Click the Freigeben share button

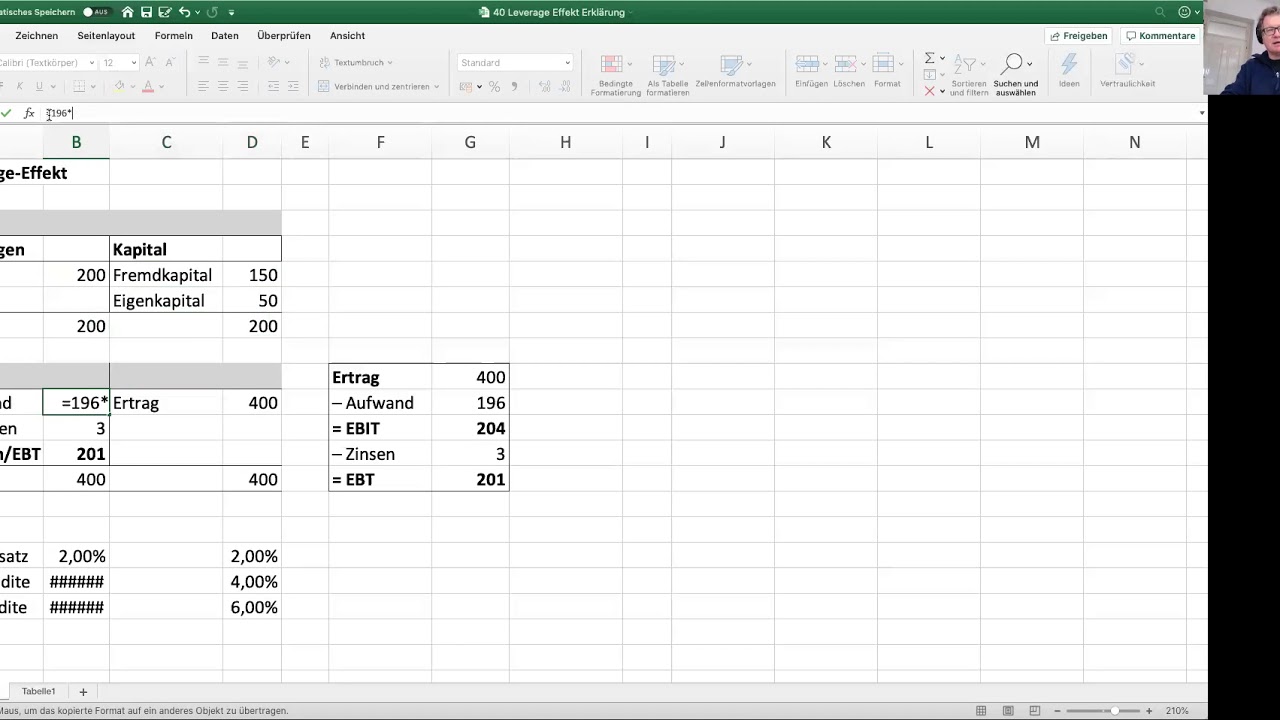click(x=1078, y=36)
